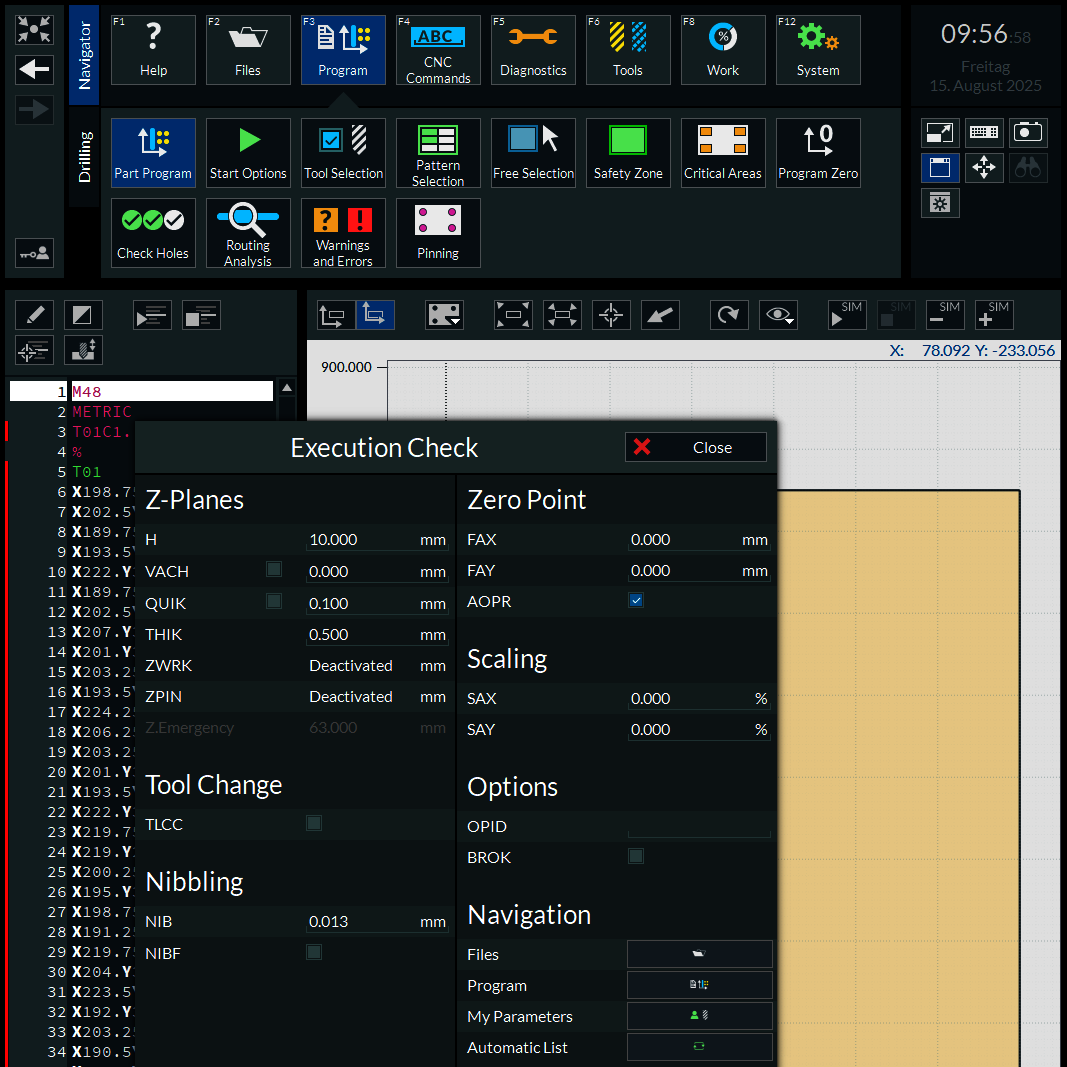Click the ZWRK Deactivated value

350,666
